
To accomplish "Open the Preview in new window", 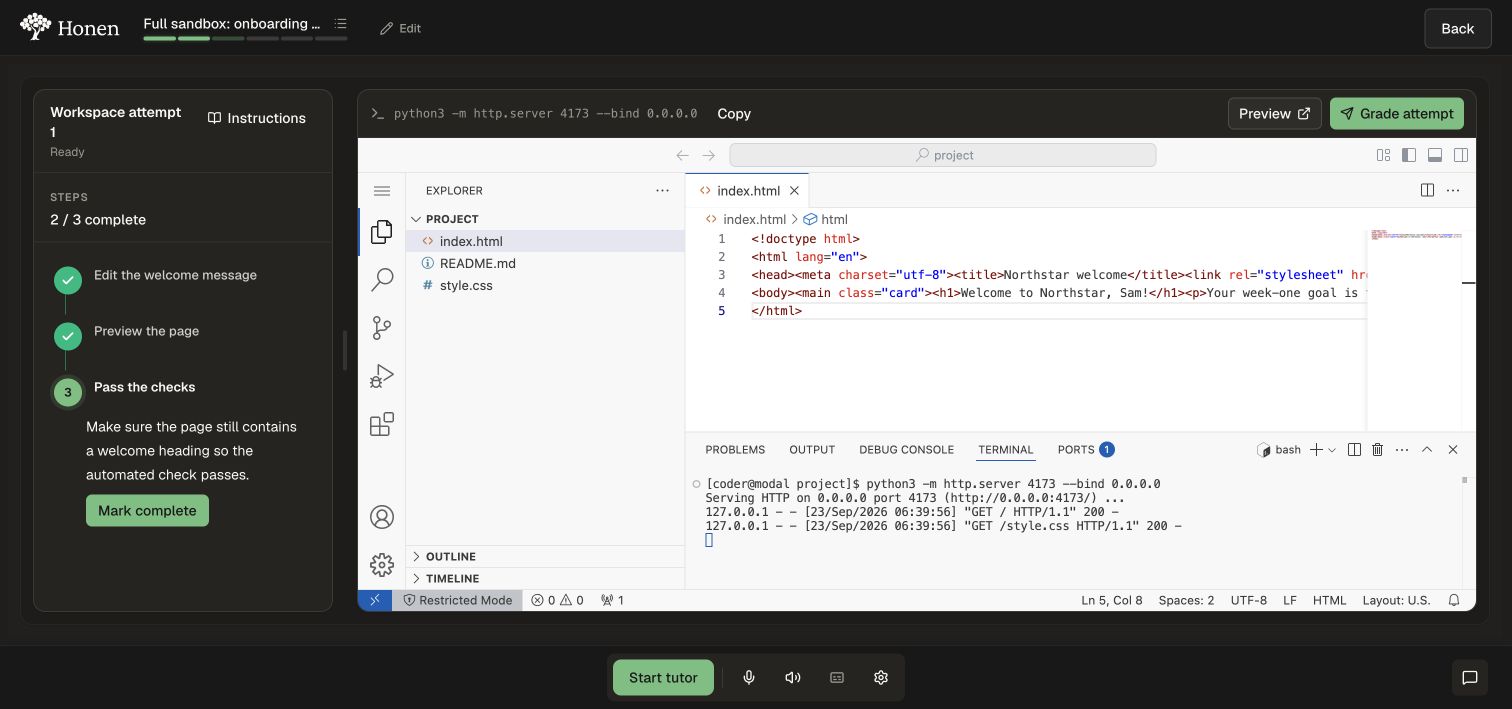I will tap(1274, 114).
